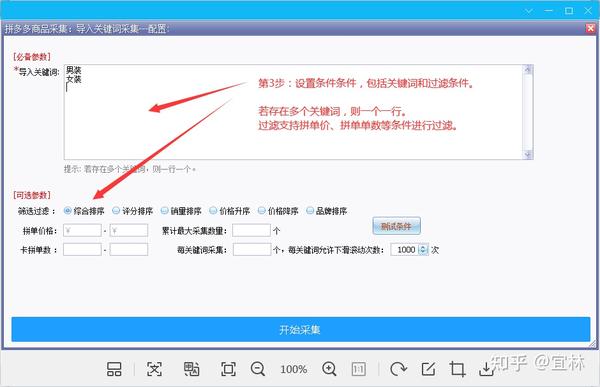Open the viewer title bar chevron menu

529,11
